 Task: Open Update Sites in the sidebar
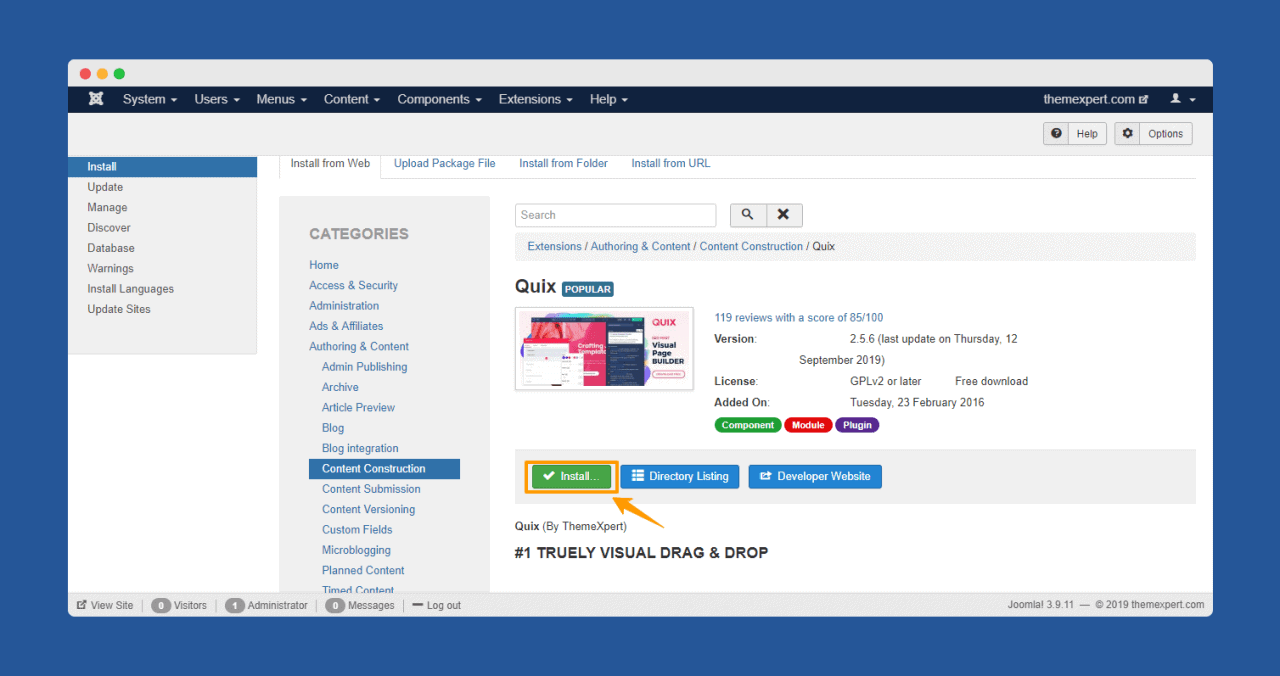[119, 309]
